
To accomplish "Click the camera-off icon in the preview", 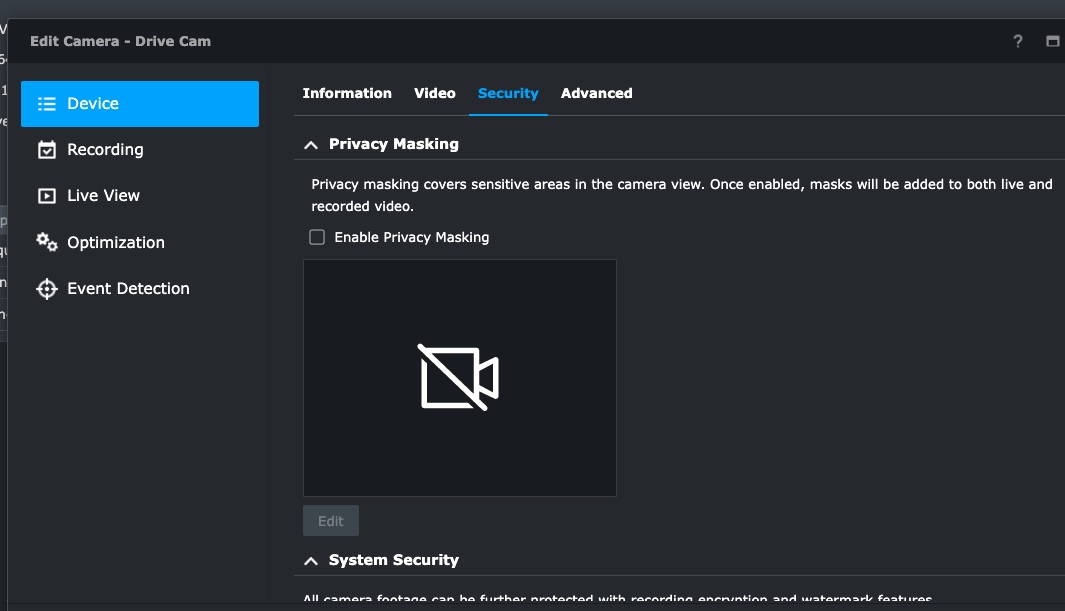I will [x=459, y=378].
